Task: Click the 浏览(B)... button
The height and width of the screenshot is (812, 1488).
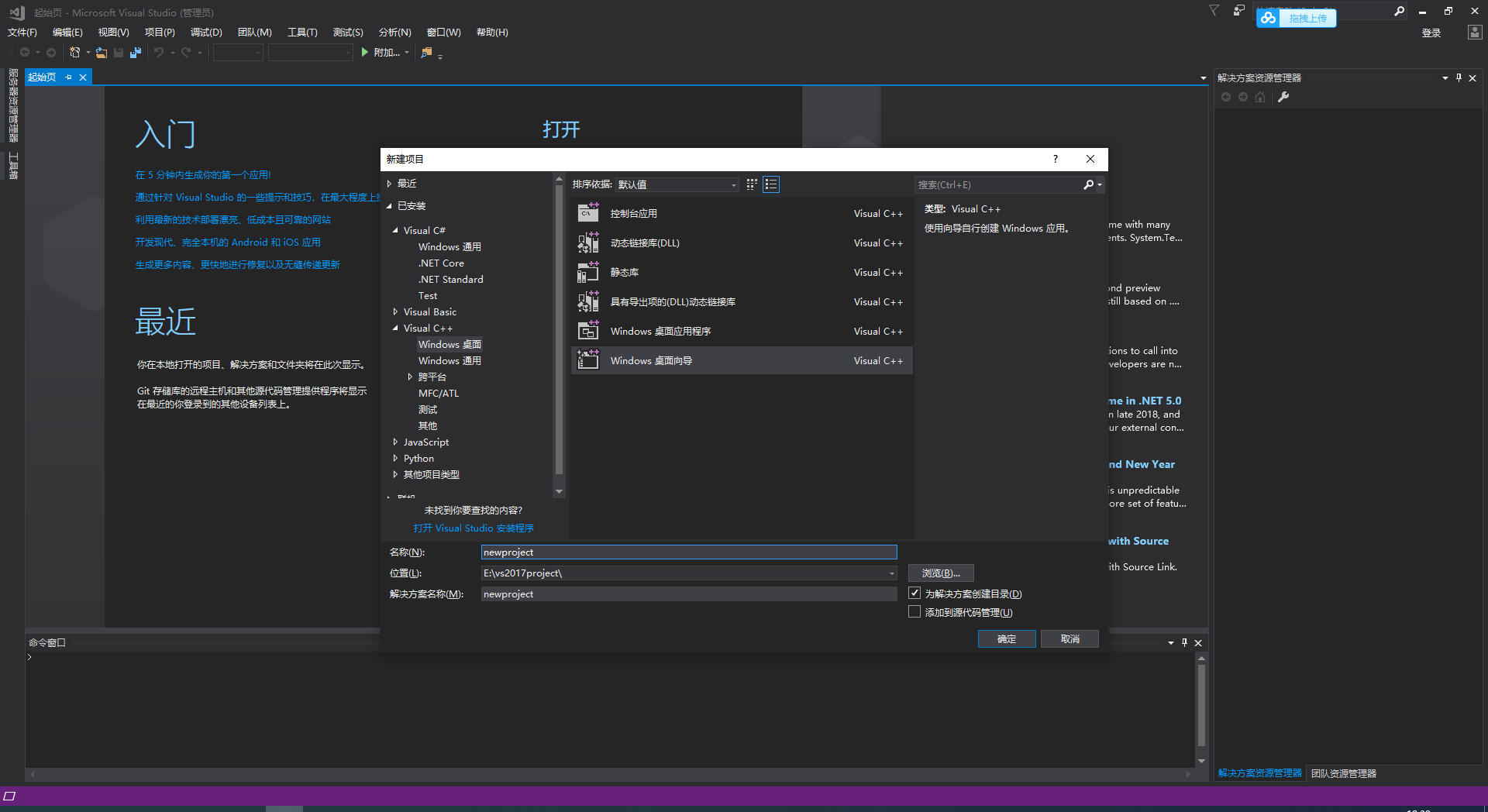Action: click(x=941, y=573)
